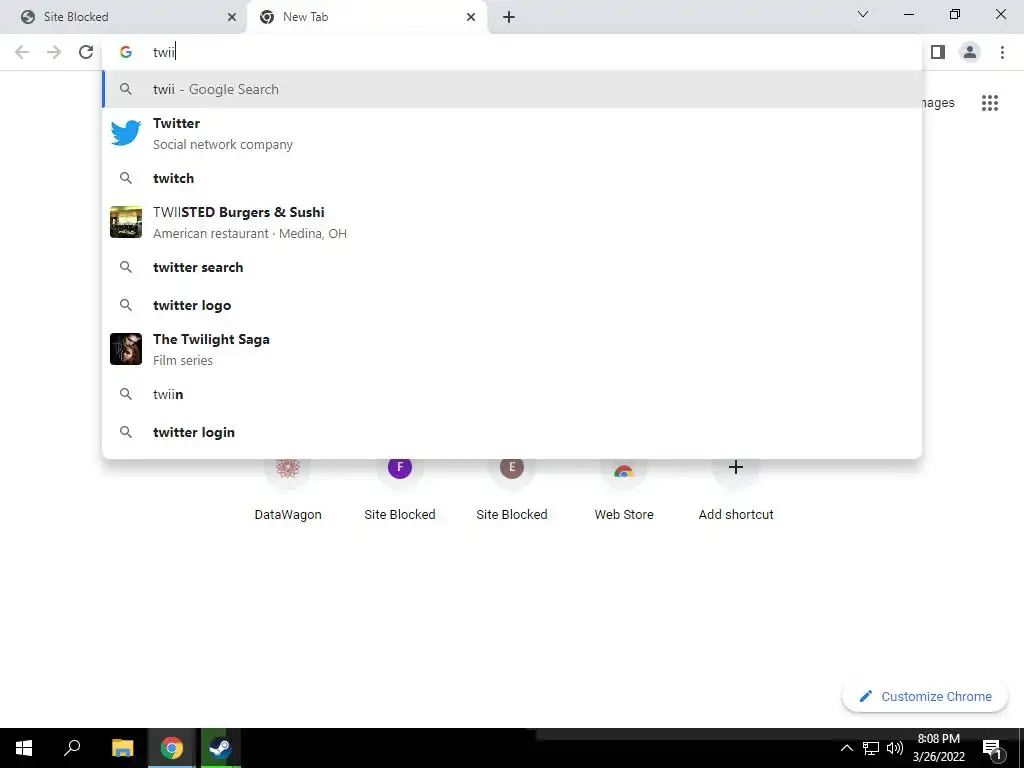Go back with the browser back arrow
This screenshot has height=768, width=1024.
(x=22, y=52)
